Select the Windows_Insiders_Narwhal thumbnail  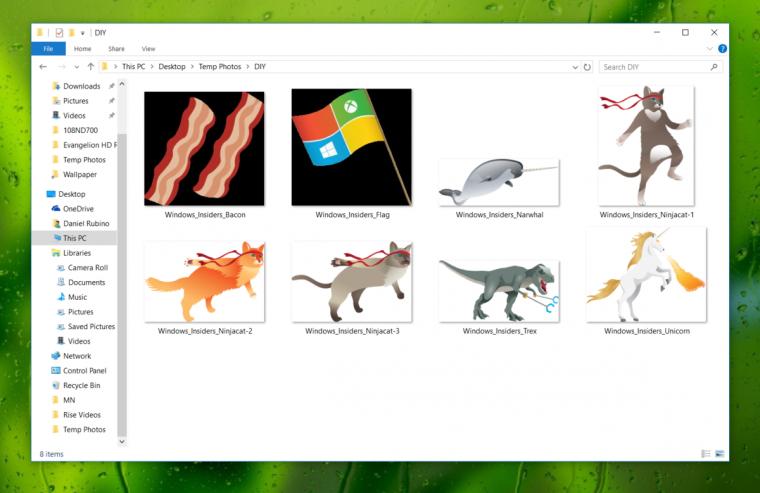tap(499, 182)
